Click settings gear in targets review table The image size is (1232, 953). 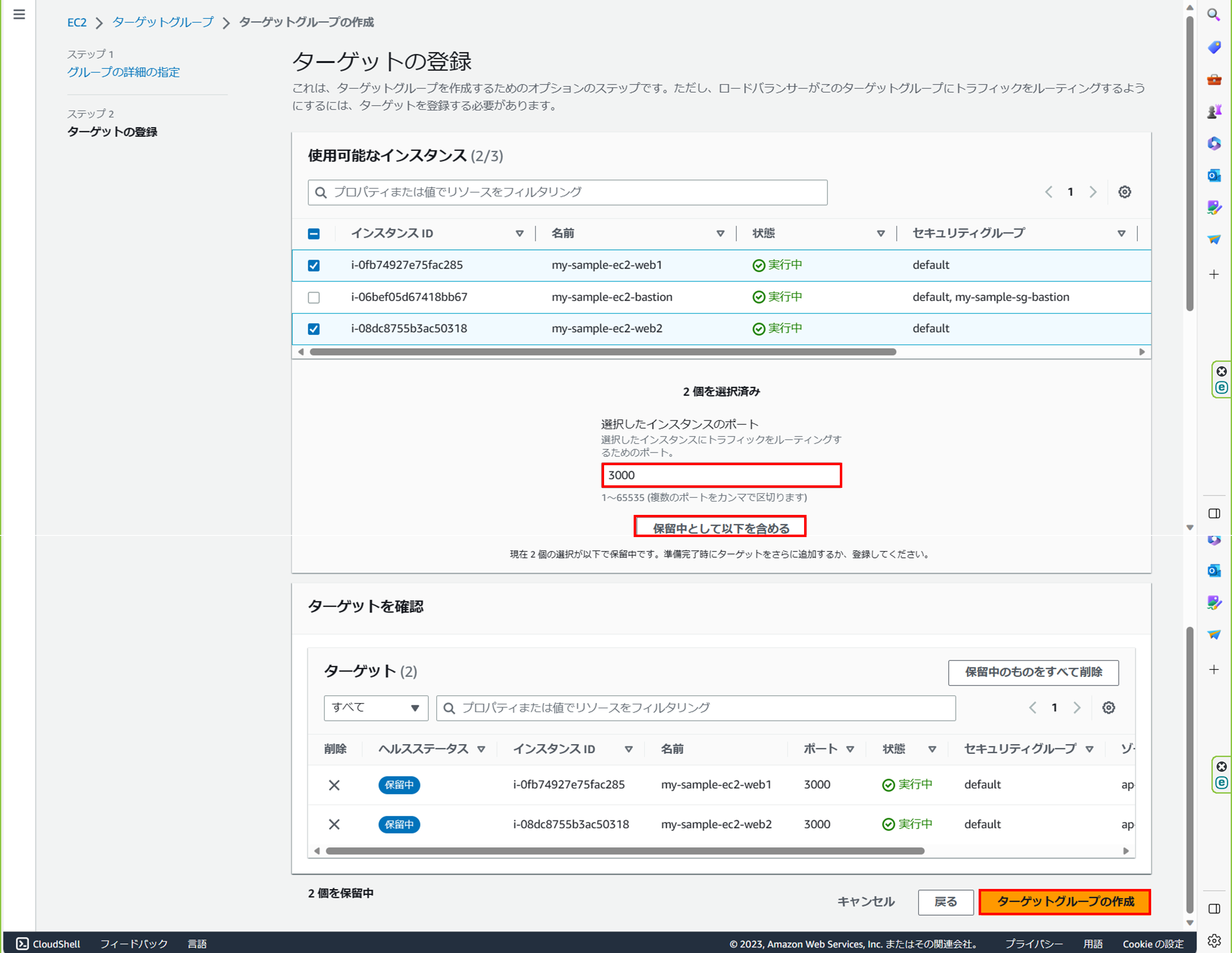coord(1108,708)
